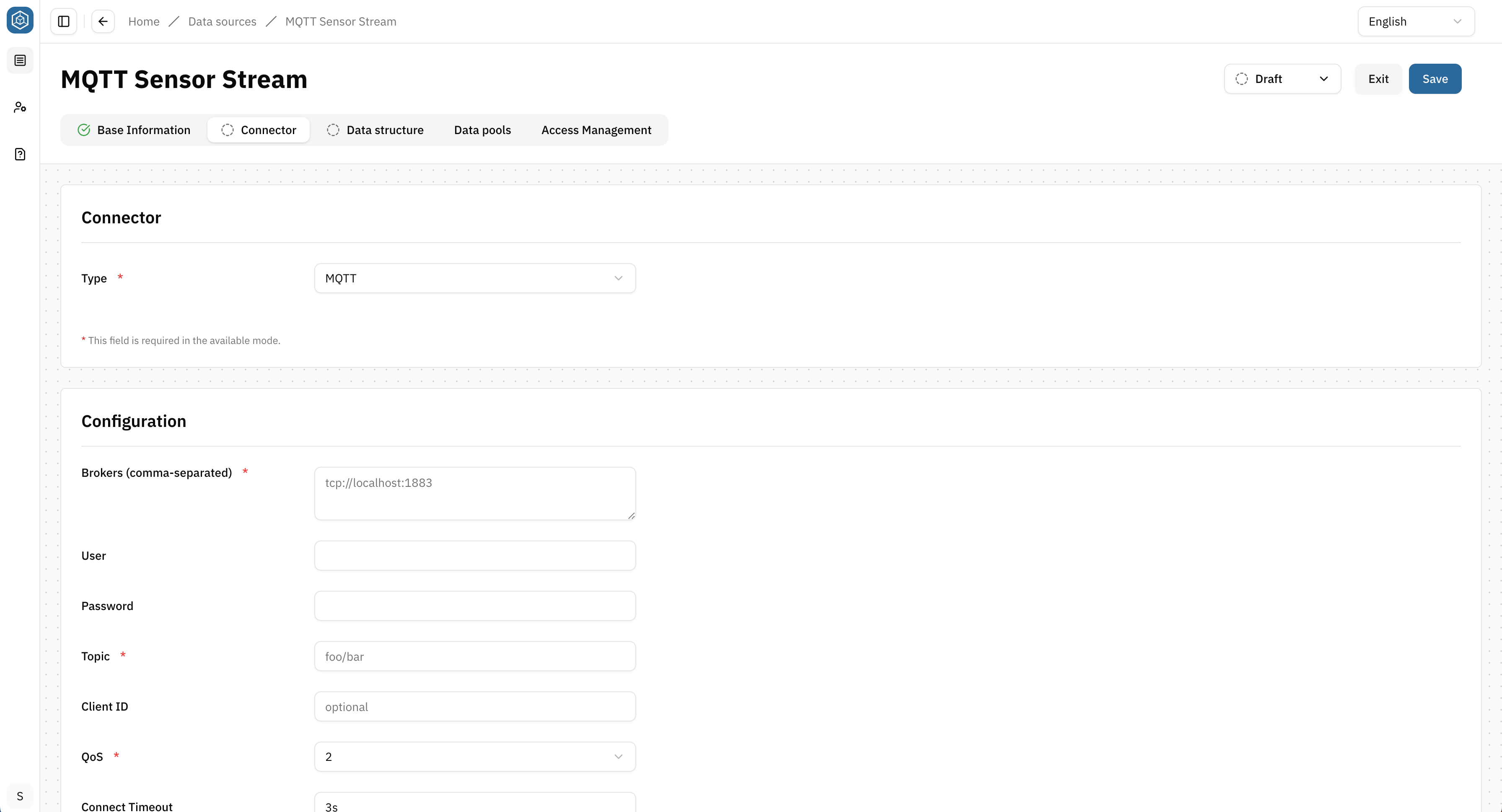Click the required field note text
Screen dimensions: 1502x812
click(181, 340)
